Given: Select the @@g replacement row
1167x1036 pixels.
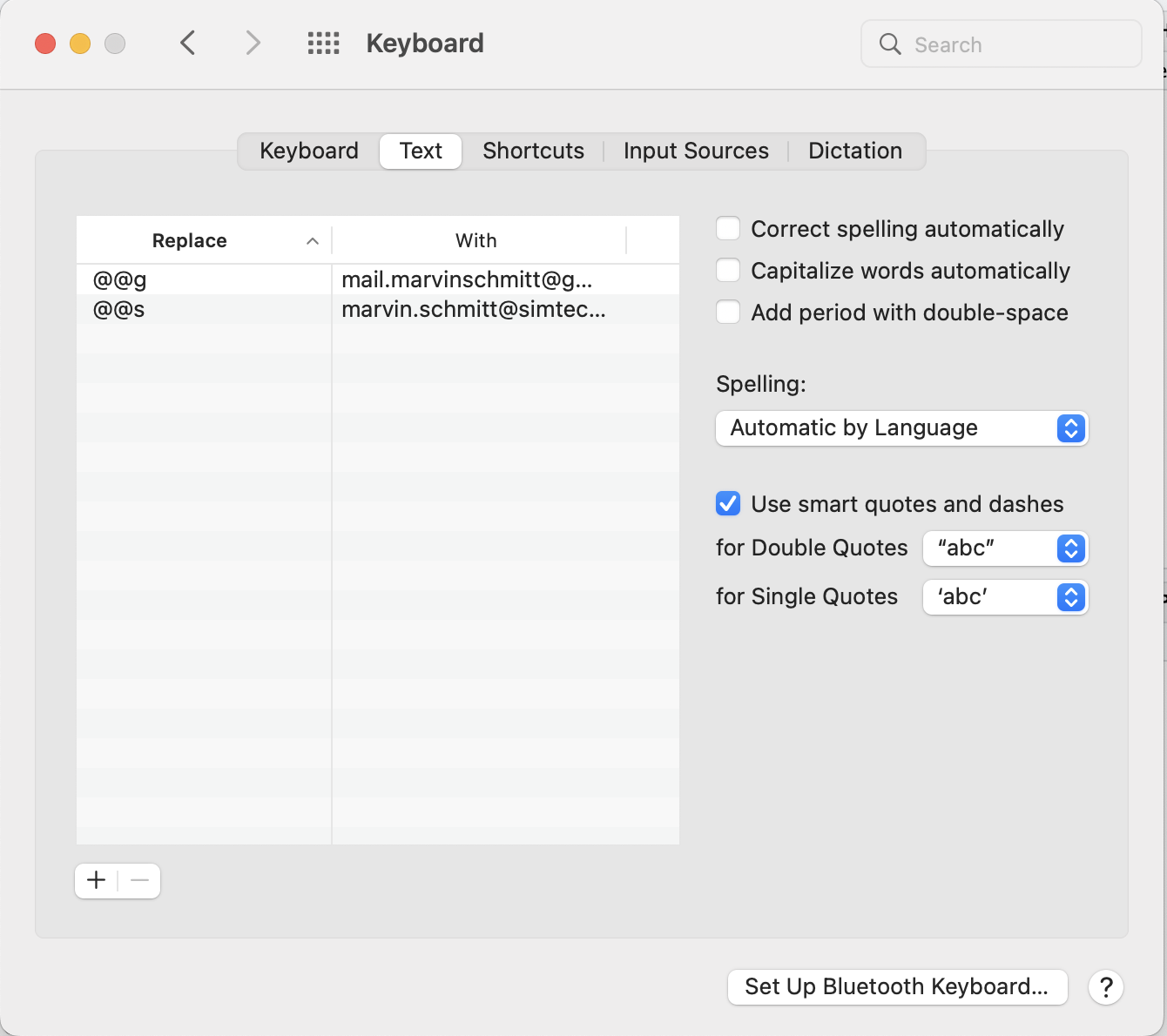Looking at the screenshot, I should point(378,279).
